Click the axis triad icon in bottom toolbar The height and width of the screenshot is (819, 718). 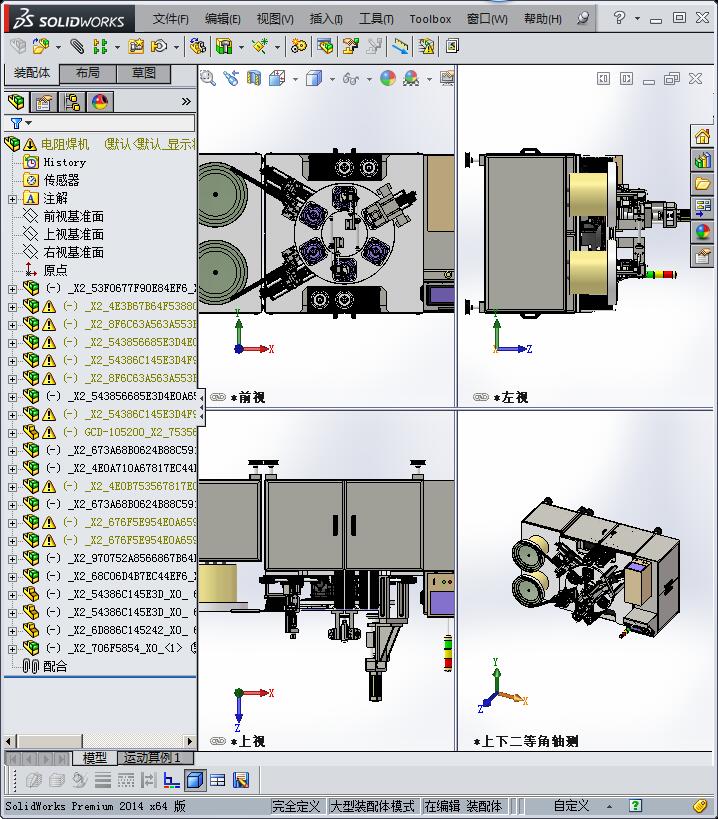click(x=171, y=780)
